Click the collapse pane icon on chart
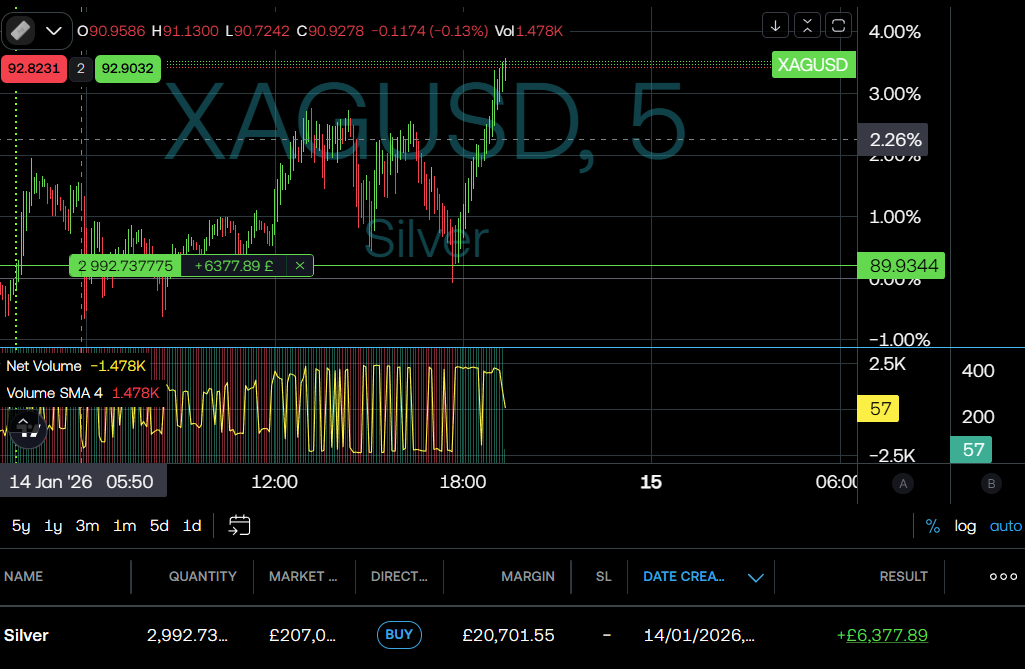This screenshot has height=669, width=1025. coord(807,25)
